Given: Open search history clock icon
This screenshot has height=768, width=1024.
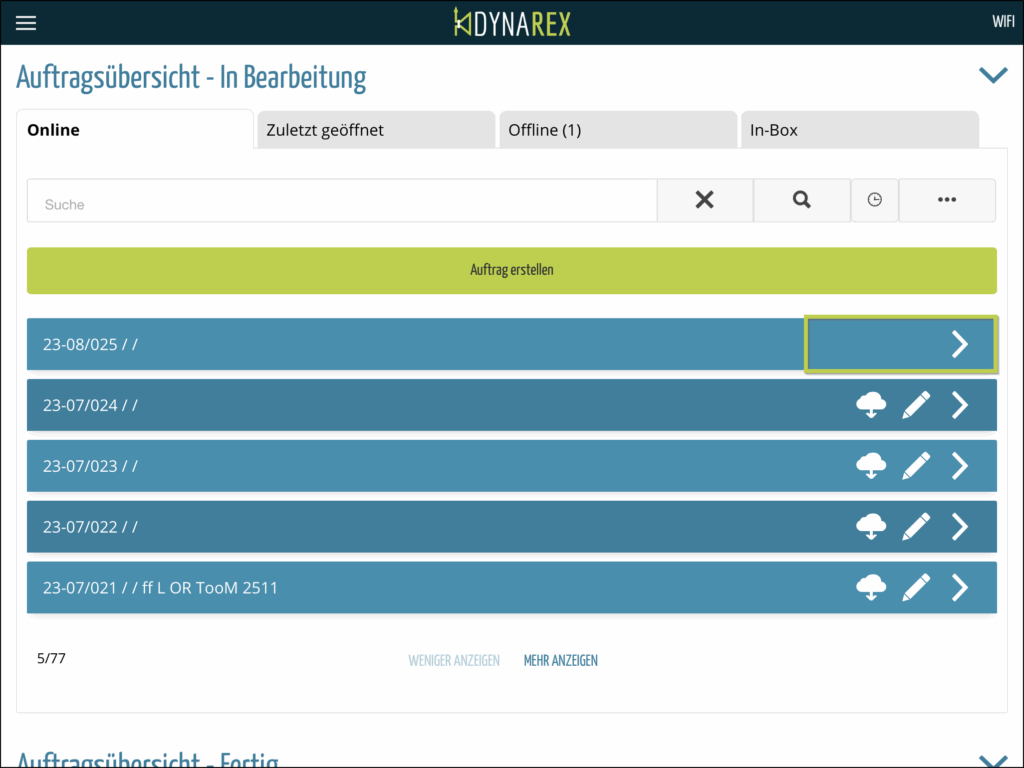Looking at the screenshot, I should point(875,200).
